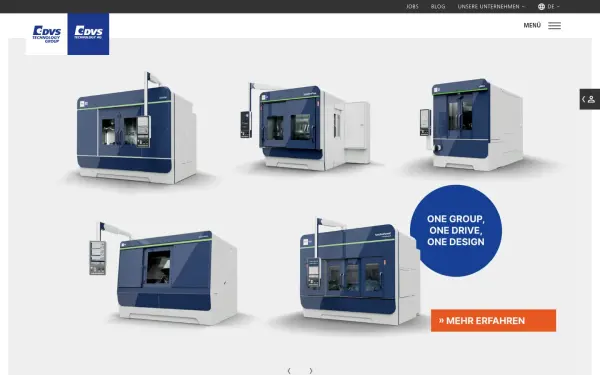Viewport: 600px width, 375px height.
Task: Click the globe language icon
Action: point(541,7)
